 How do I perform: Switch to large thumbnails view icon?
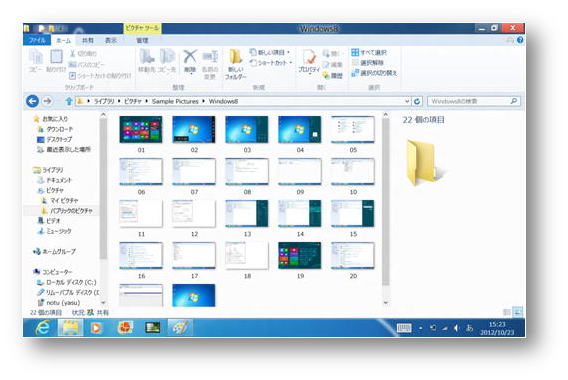pyautogui.click(x=518, y=312)
